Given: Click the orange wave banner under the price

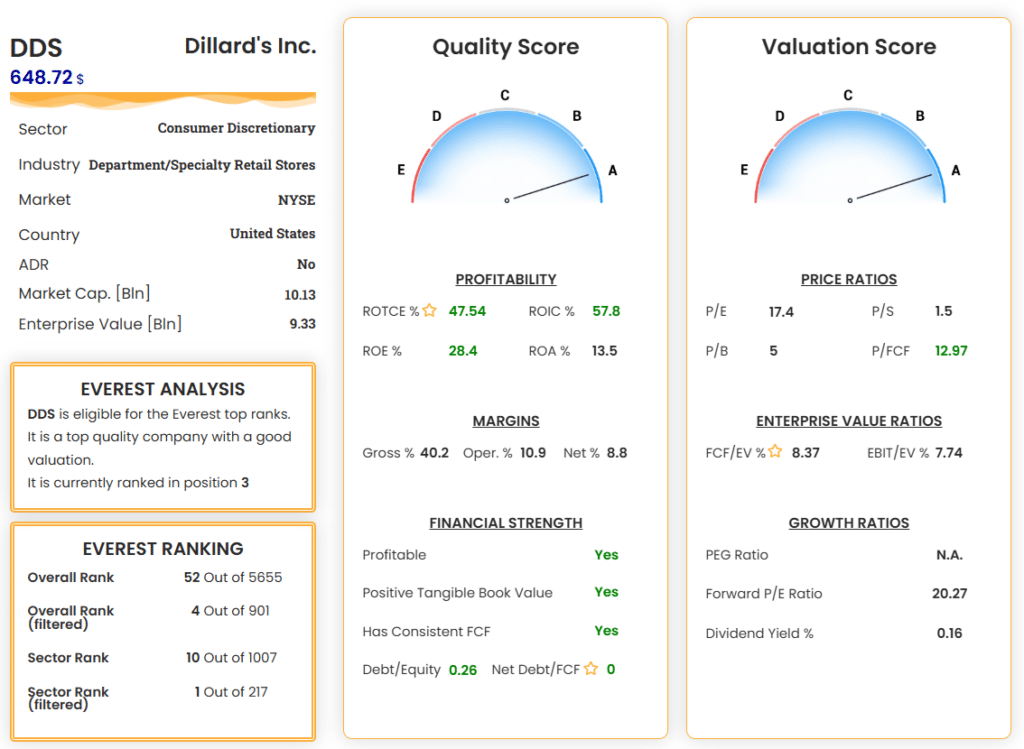Looking at the screenshot, I should pos(163,100).
